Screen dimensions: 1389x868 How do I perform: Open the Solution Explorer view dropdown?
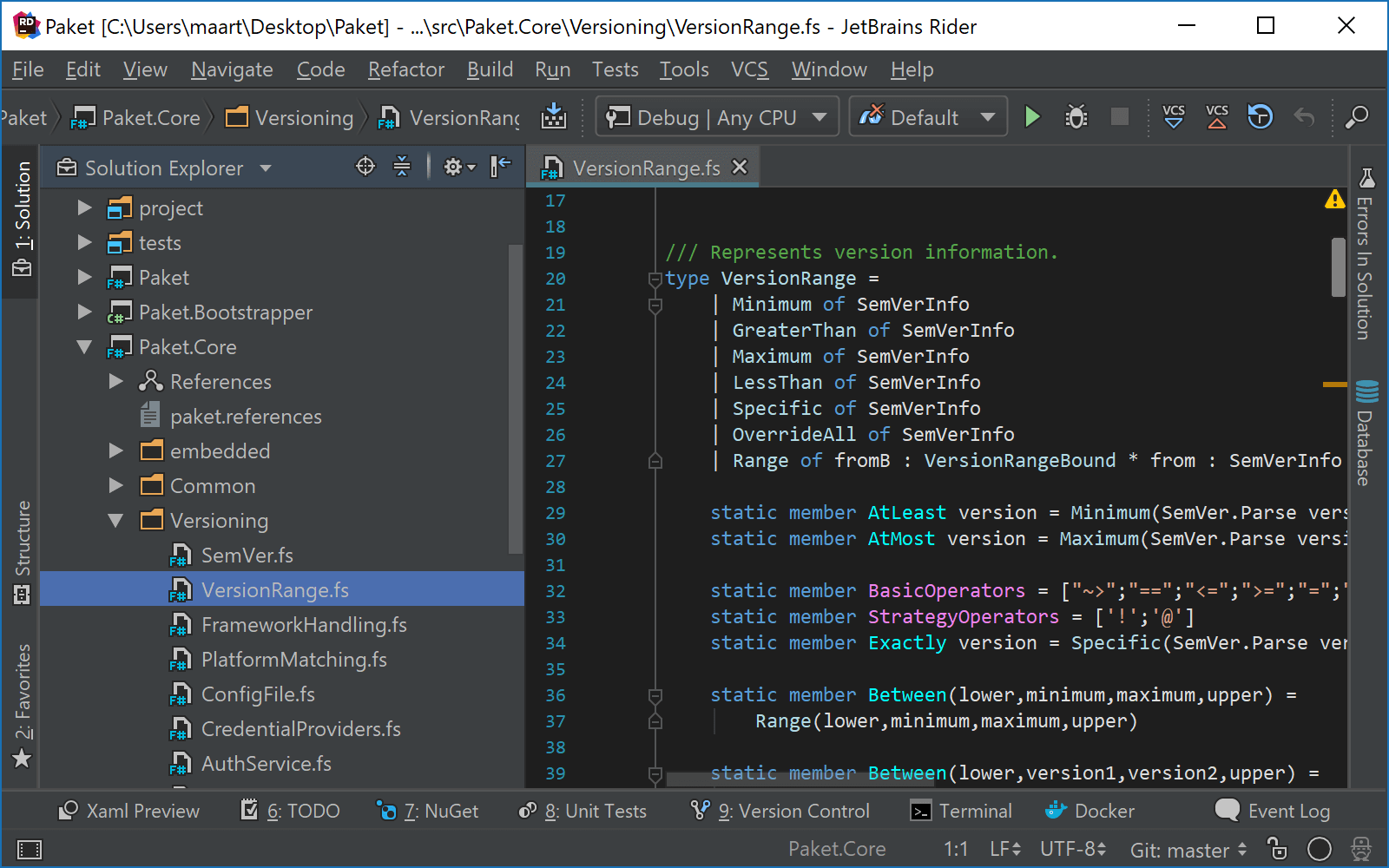(x=266, y=168)
